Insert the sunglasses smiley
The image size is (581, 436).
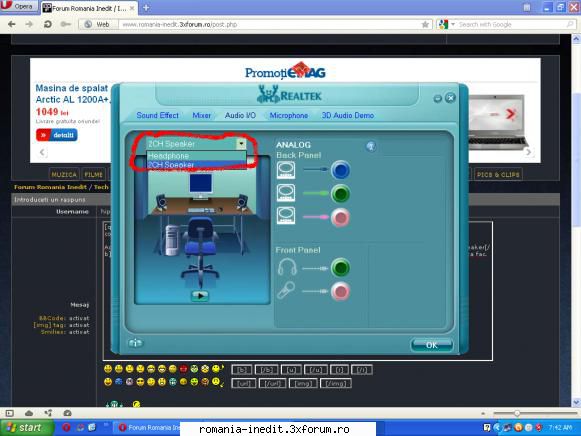(x=140, y=382)
